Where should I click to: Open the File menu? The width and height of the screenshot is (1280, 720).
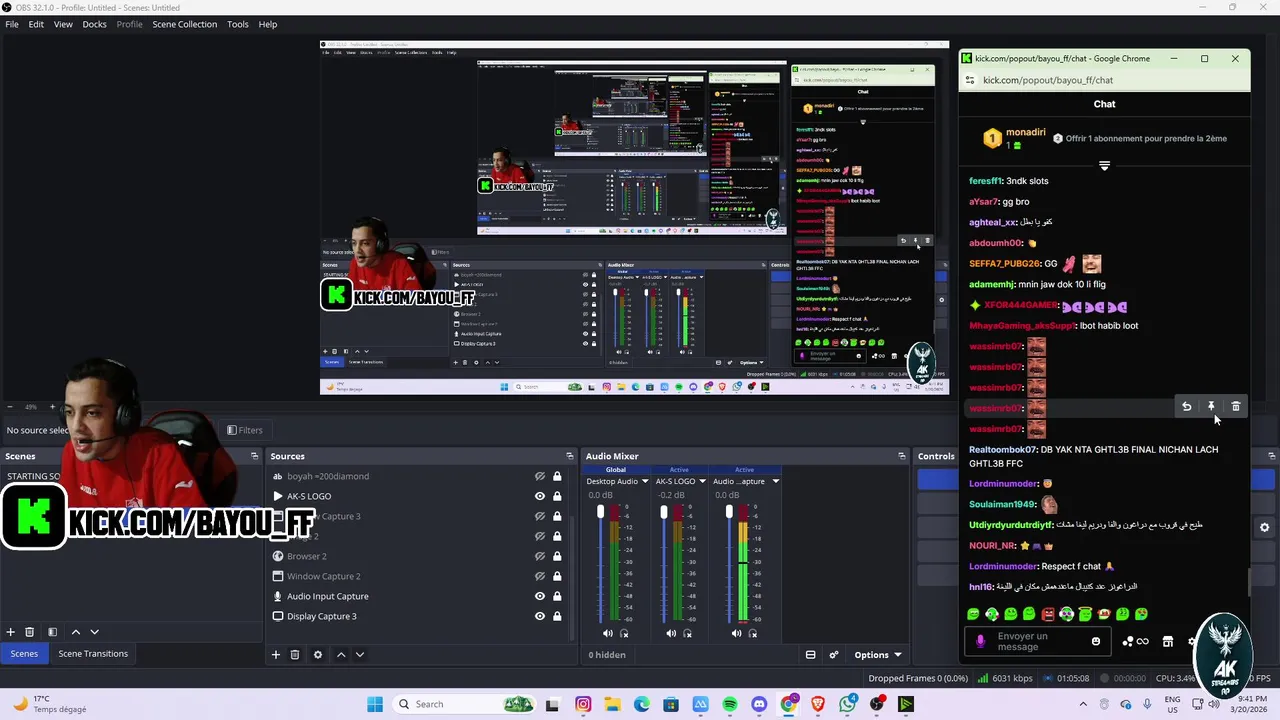12,24
